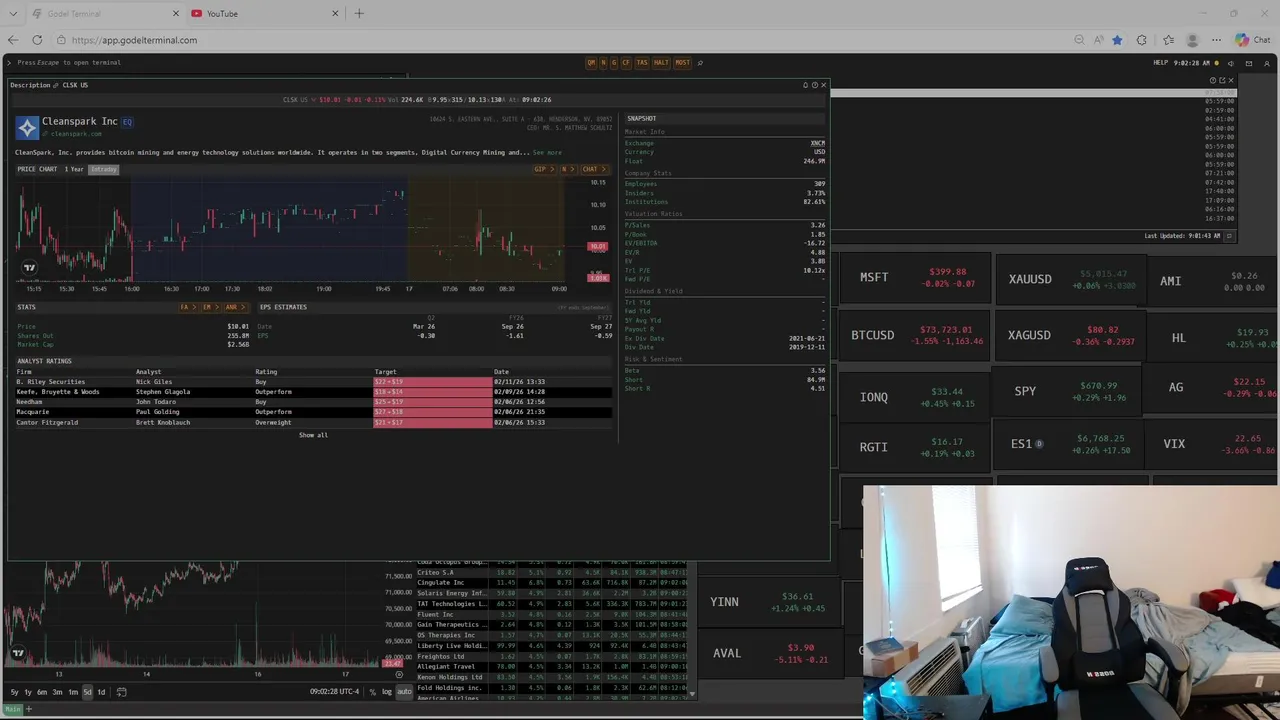Viewport: 1280px width, 720px height.
Task: Select the Liberty Live Holdings movers row
Action: coord(552,646)
